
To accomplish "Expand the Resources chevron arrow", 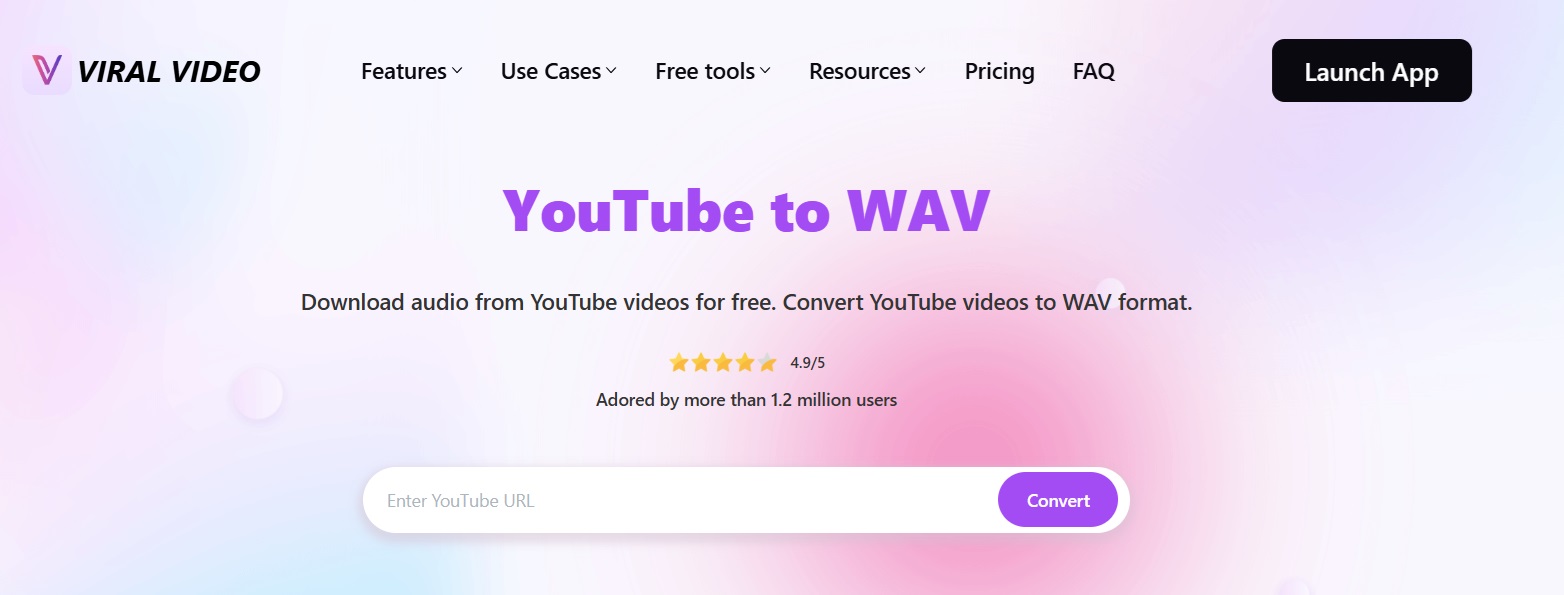I will (x=921, y=71).
